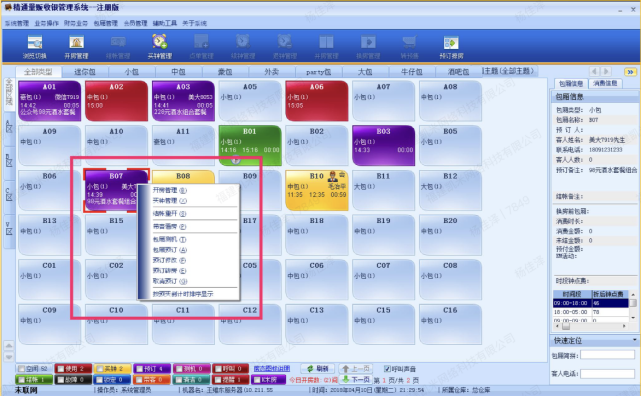Image resolution: width=641 pixels, height=396 pixels.
Task: Click the greyed 结帐管理 checkout toolbar icon
Action: point(118,47)
